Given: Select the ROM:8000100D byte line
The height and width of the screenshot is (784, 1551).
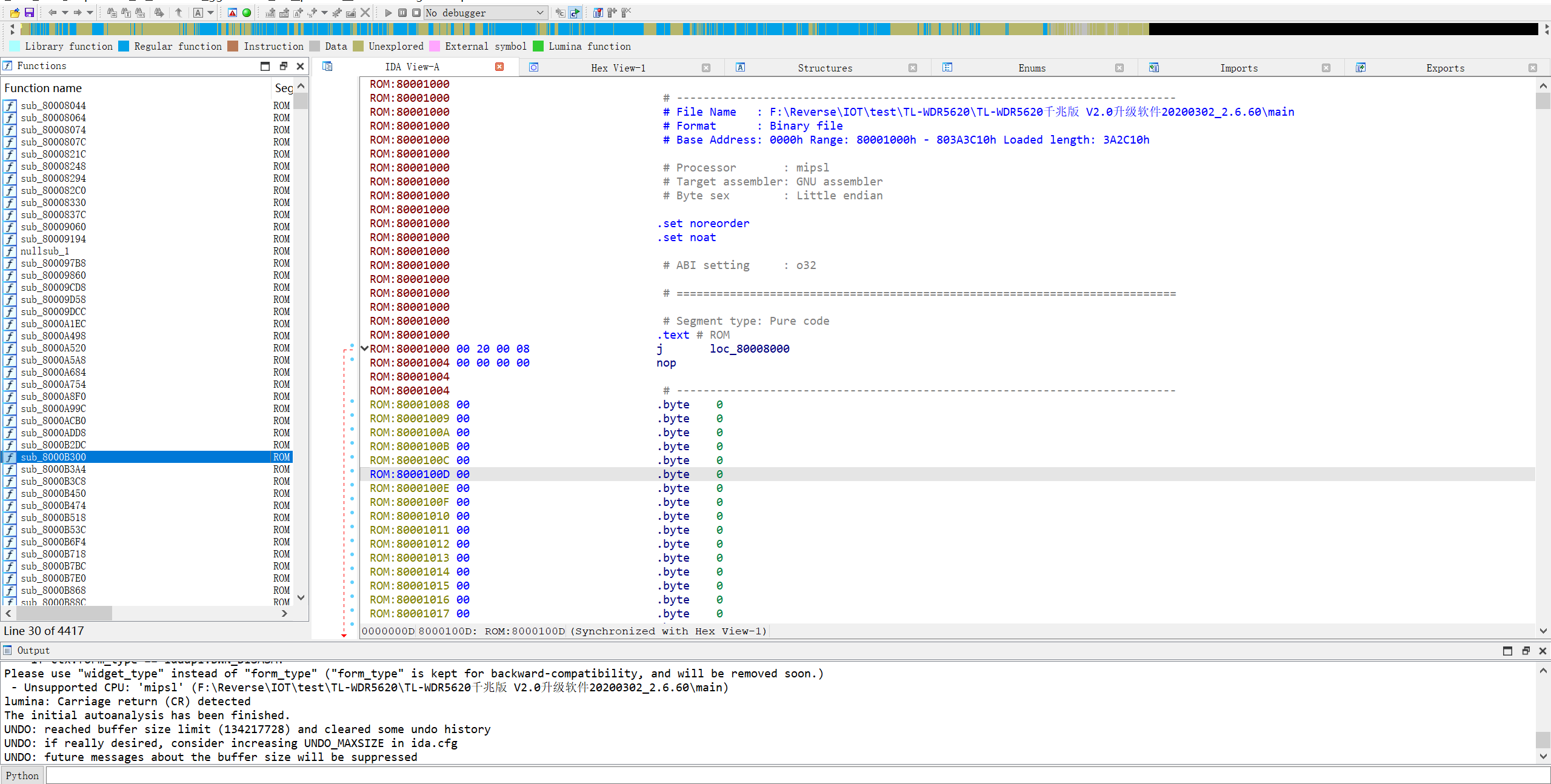Looking at the screenshot, I should pyautogui.click(x=947, y=474).
